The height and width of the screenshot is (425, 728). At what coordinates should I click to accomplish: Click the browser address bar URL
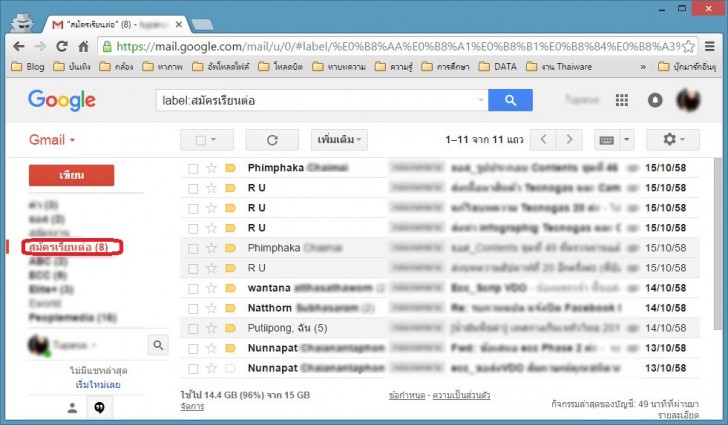[x=398, y=46]
